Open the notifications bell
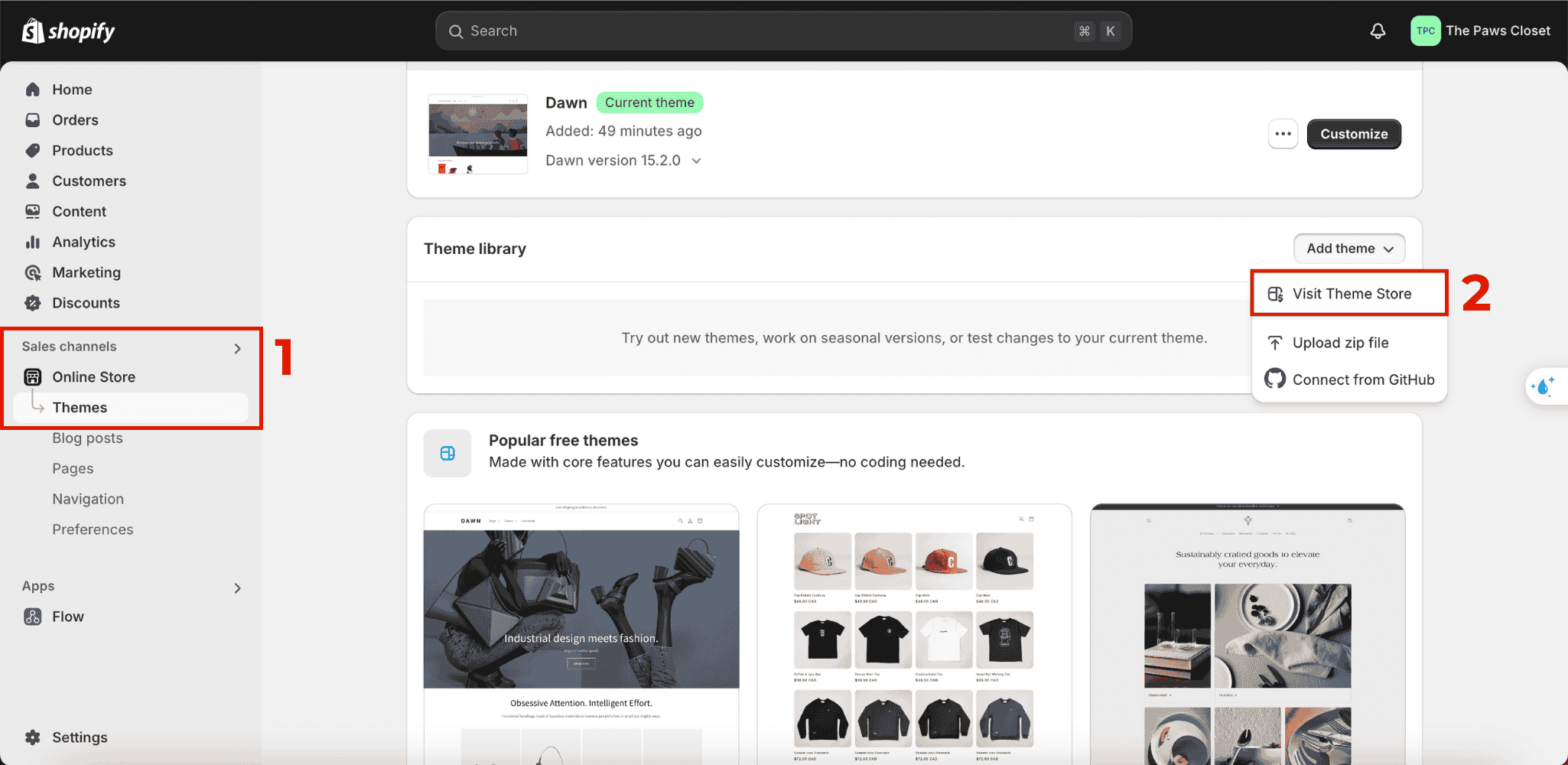Screen dimensions: 1568x765 click(x=1378, y=31)
